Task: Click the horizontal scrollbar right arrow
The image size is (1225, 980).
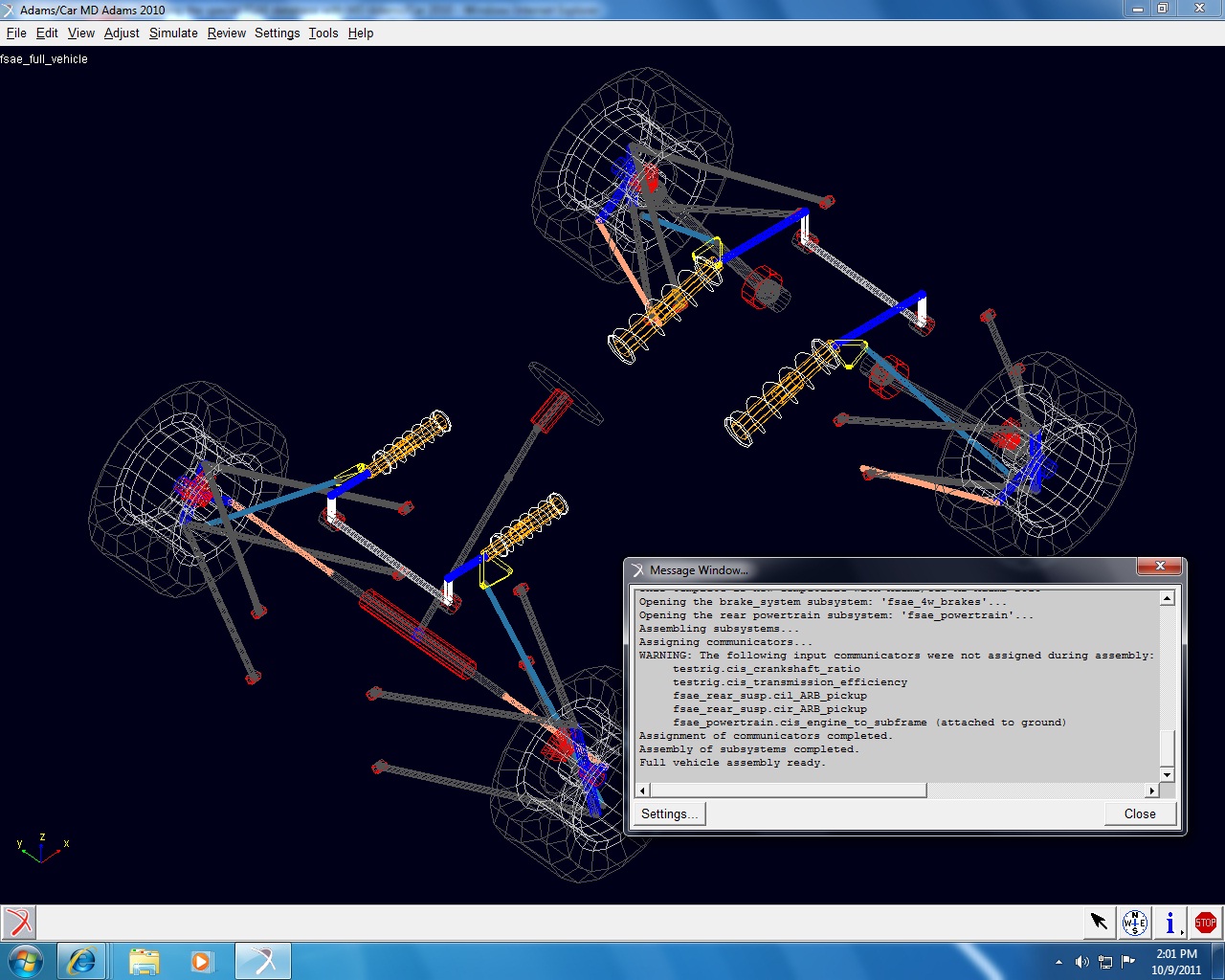Action: [x=1151, y=791]
